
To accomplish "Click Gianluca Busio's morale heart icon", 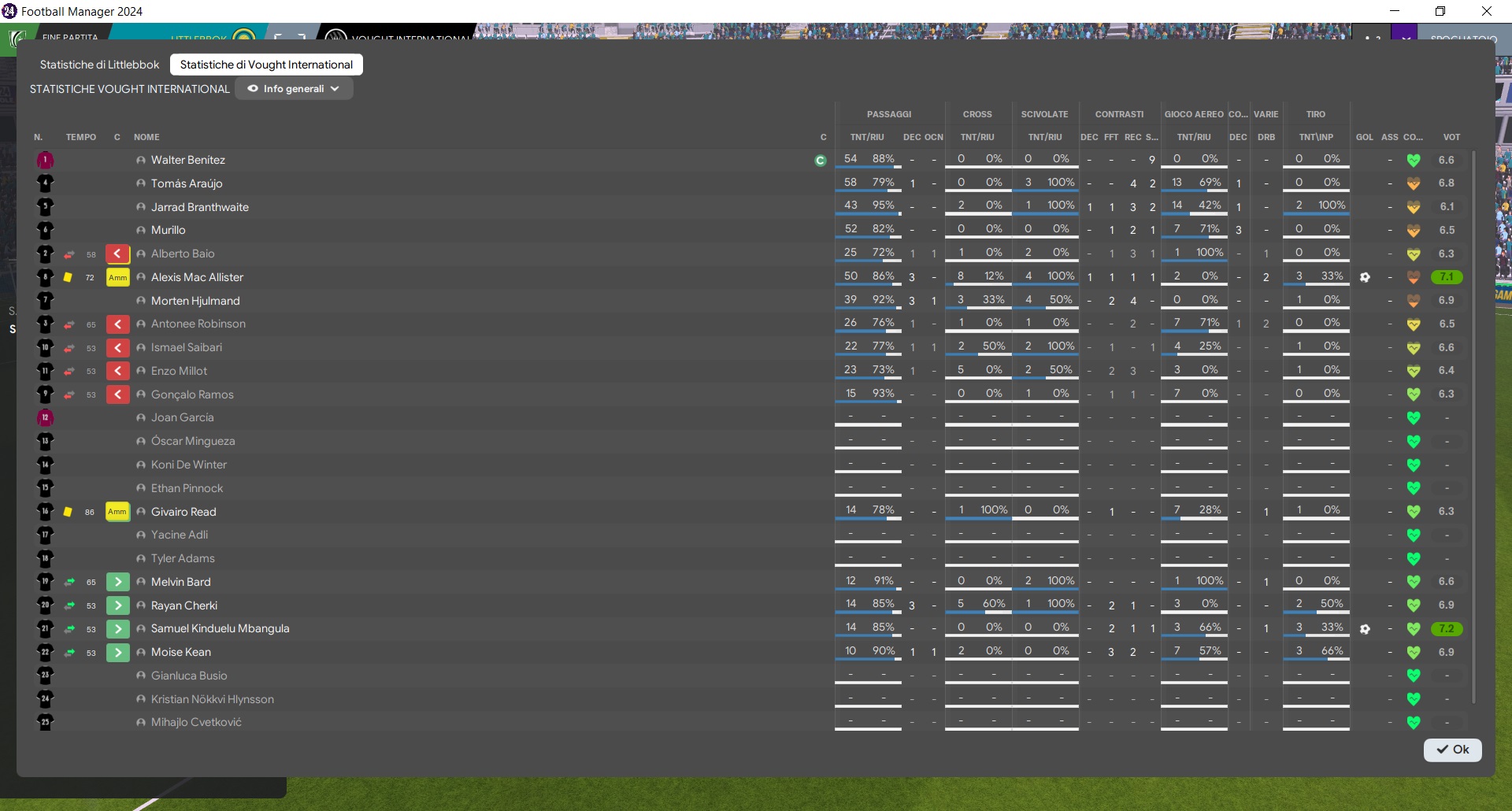I will point(1414,676).
